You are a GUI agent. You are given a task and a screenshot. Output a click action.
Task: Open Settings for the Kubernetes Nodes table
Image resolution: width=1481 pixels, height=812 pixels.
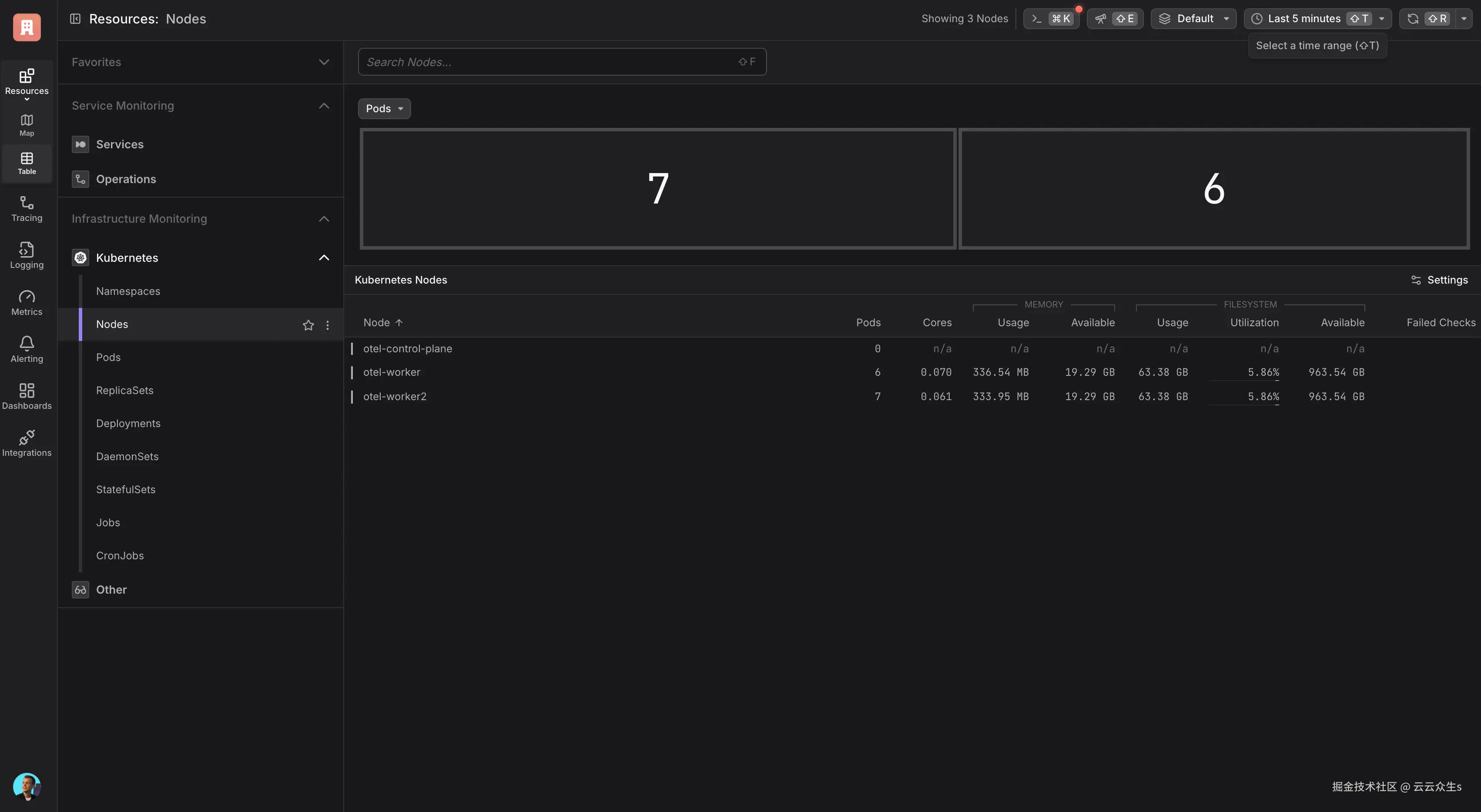click(1439, 280)
